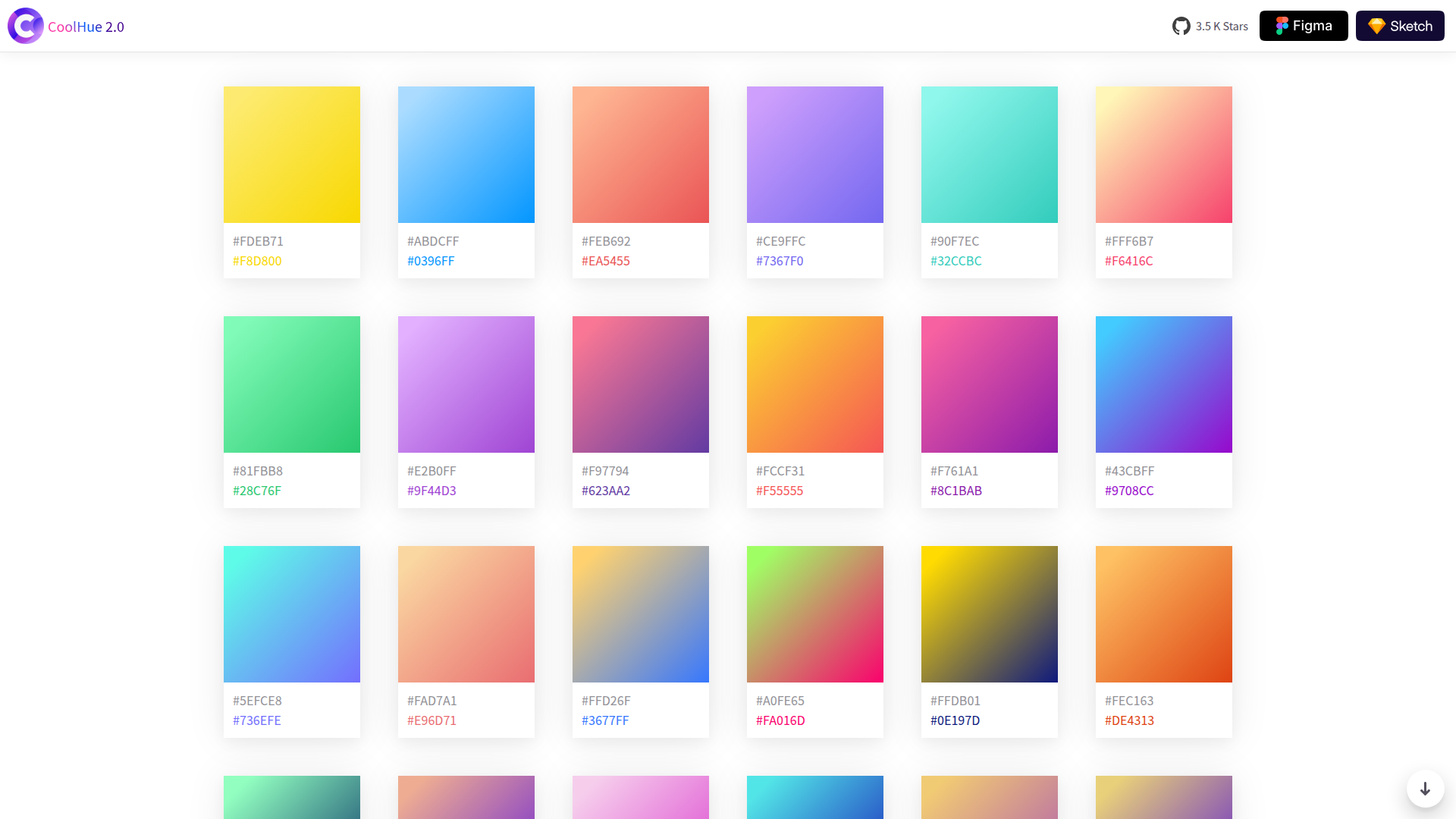The image size is (1456, 819).
Task: Copy hex code #623AA2
Action: click(x=606, y=491)
